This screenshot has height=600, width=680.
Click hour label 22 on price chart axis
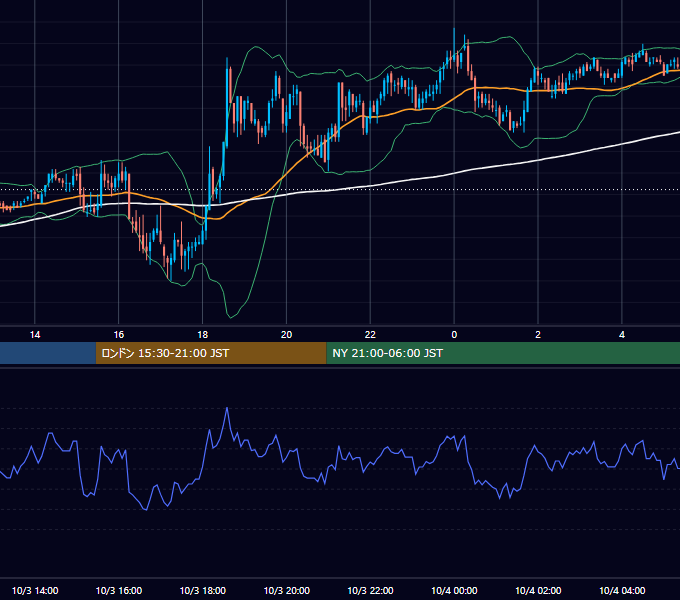point(370,335)
